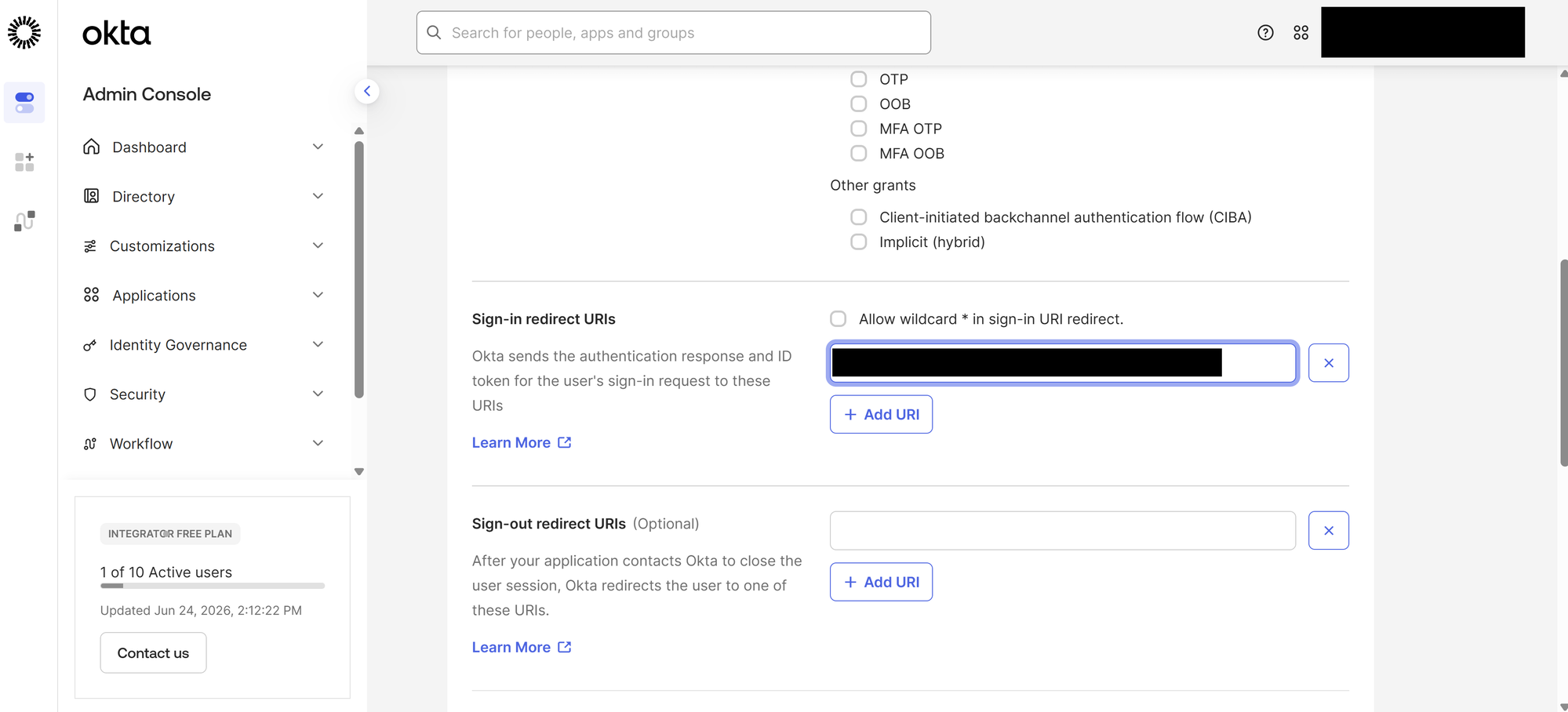Check the Implicit (hybrid) checkbox

tap(859, 242)
